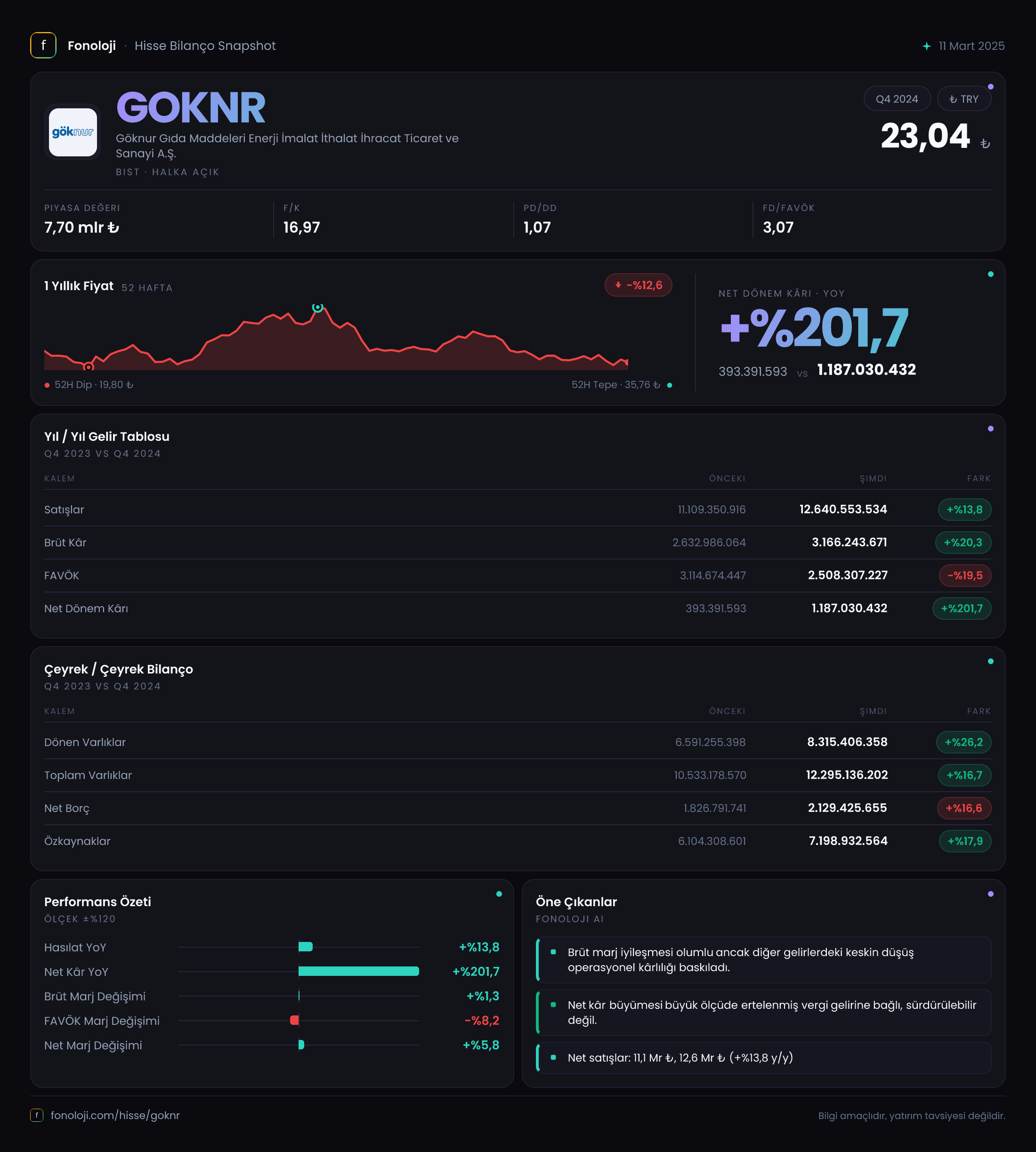This screenshot has height=1152, width=1036.
Task: Click the Performans Özeti heading
Action: (x=98, y=901)
